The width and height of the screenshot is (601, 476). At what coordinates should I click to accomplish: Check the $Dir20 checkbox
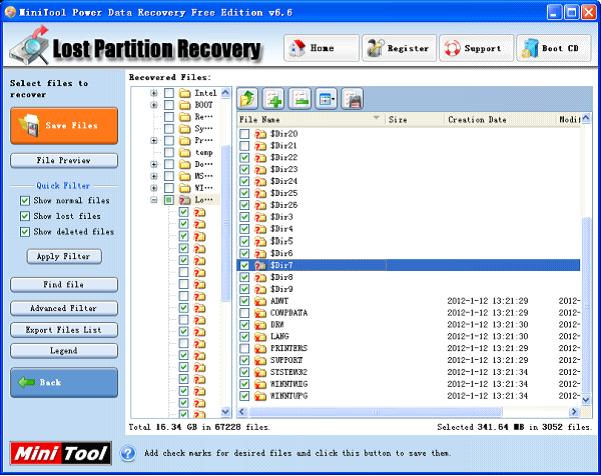[x=244, y=134]
